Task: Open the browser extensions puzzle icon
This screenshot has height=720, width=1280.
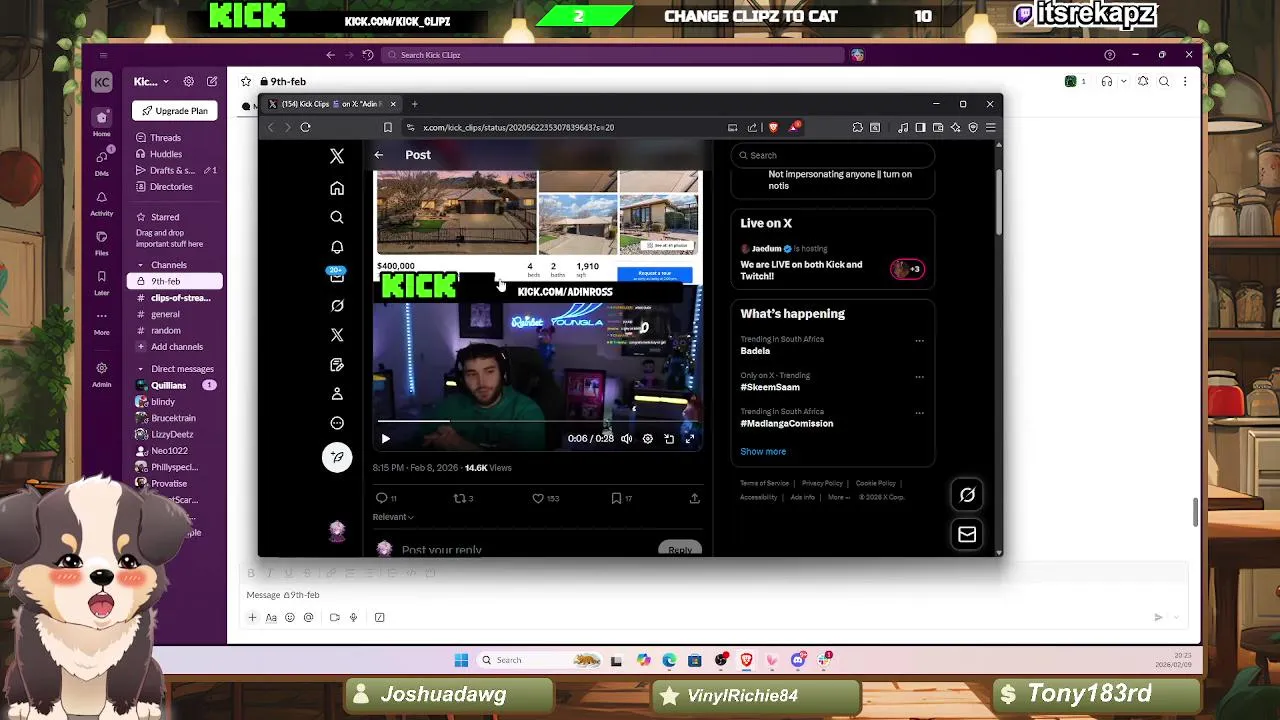Action: tap(857, 127)
